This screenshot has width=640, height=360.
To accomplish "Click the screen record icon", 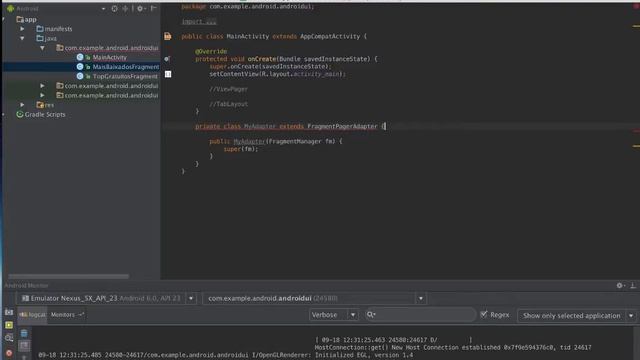I will tap(9, 325).
